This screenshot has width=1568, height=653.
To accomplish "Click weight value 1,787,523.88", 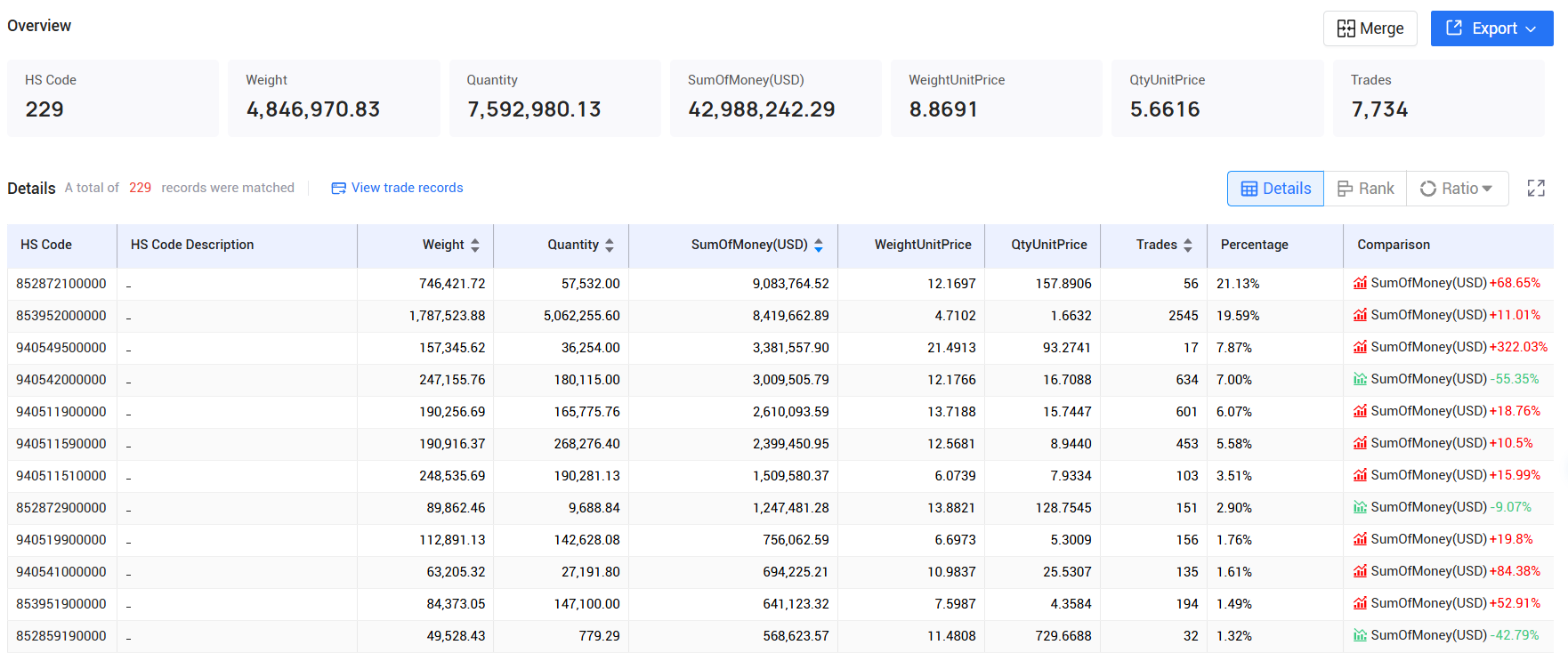I will tap(447, 316).
